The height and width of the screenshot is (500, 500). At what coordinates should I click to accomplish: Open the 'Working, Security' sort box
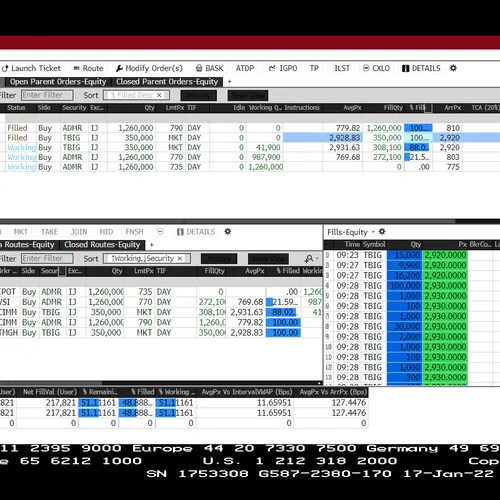pos(147,258)
